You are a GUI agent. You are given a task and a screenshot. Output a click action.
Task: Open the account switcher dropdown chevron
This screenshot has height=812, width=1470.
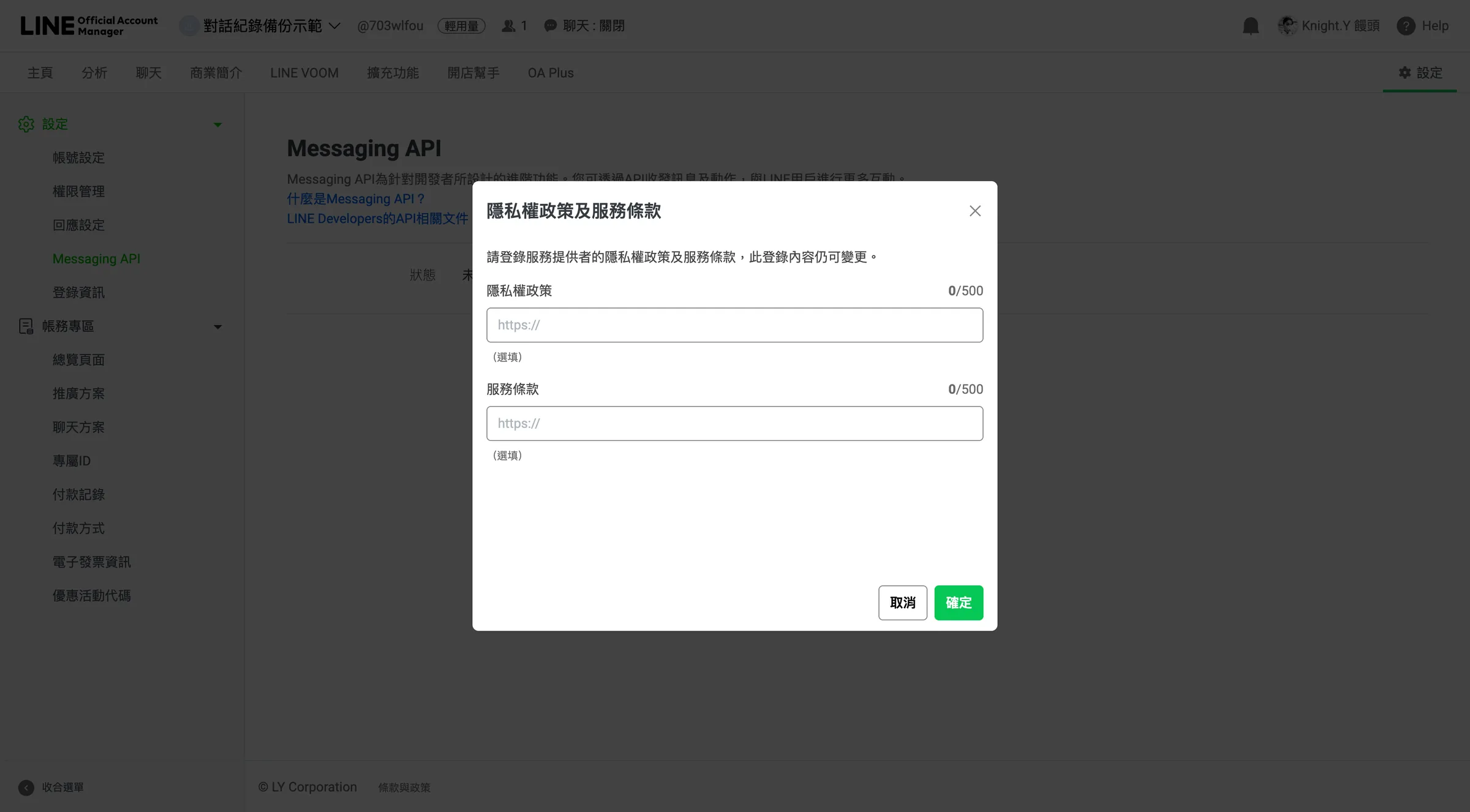pyautogui.click(x=334, y=26)
